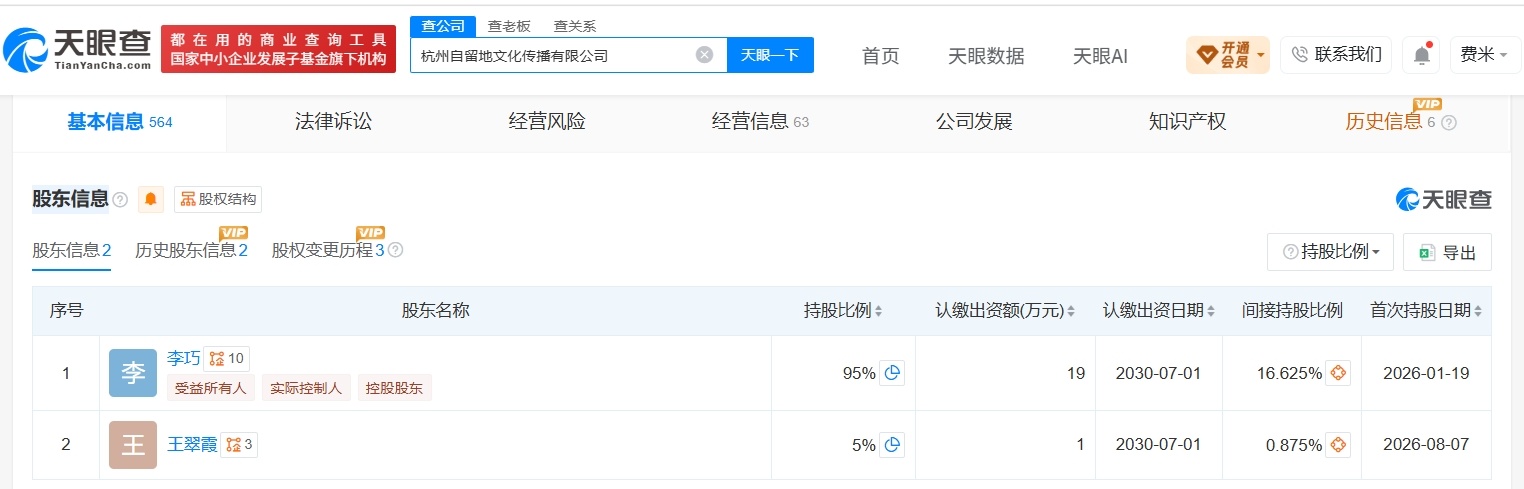
Task: Clear the company search field text
Action: point(704,55)
